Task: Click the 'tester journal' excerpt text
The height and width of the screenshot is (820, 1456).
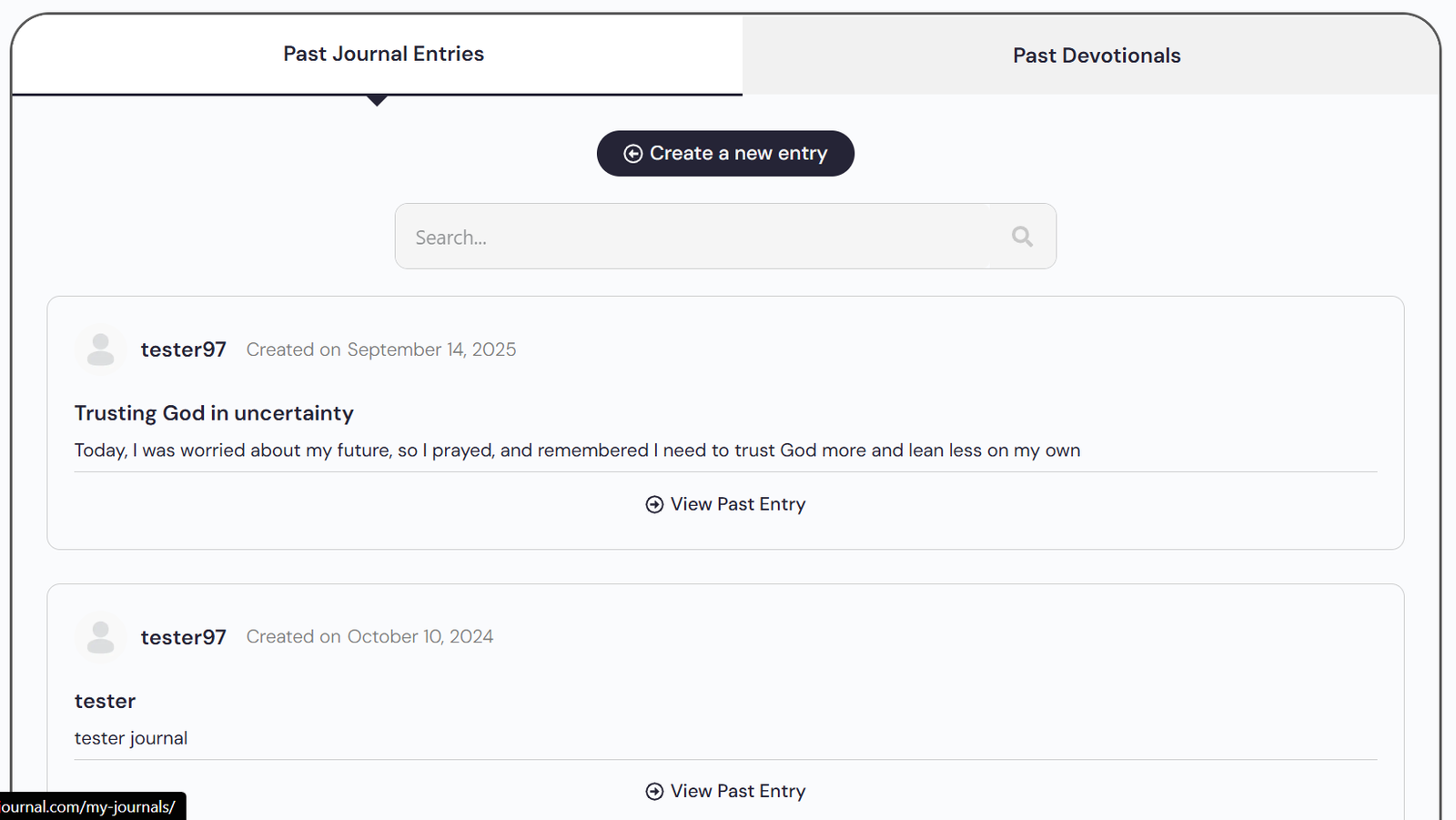Action: (131, 738)
